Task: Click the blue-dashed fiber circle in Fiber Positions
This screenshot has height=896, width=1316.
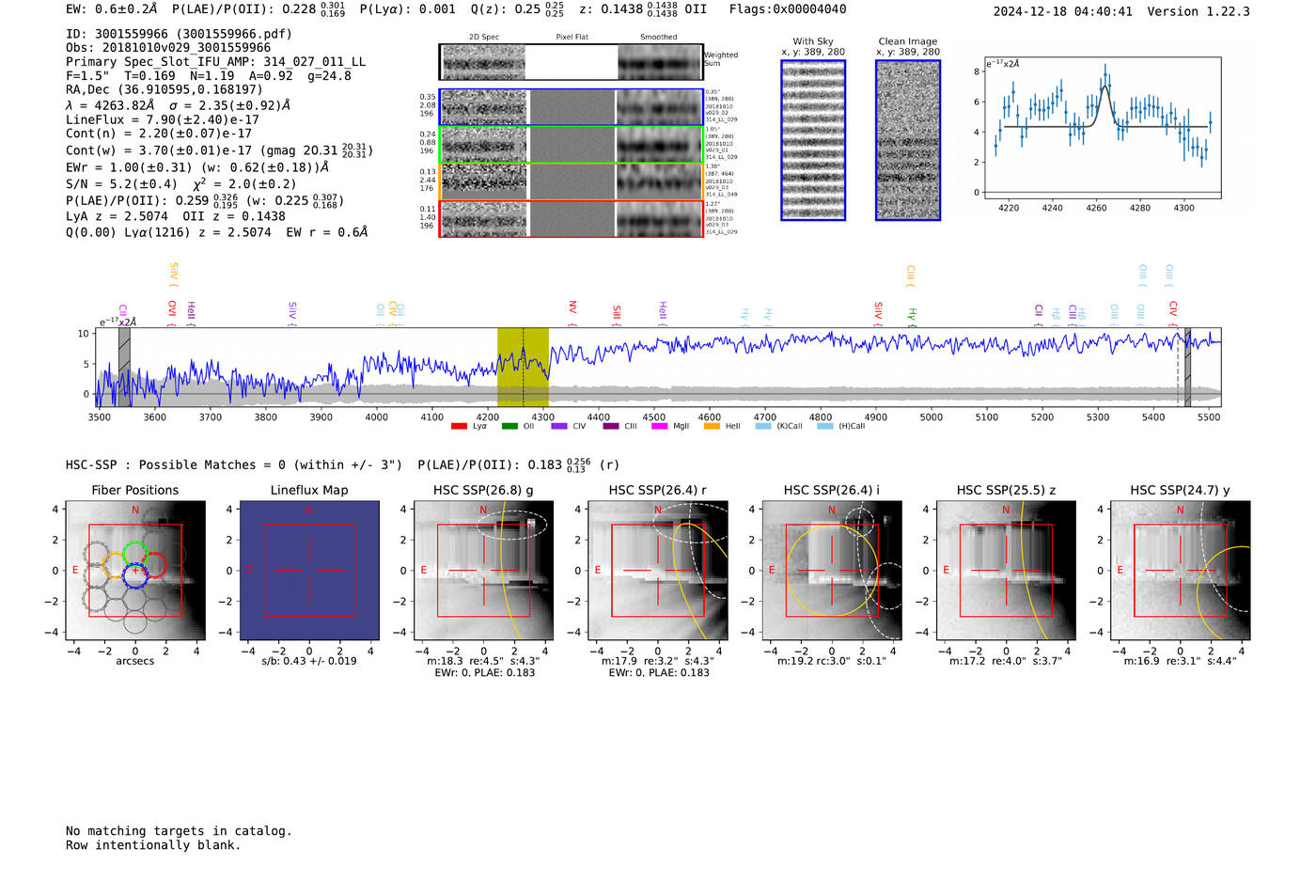Action: (x=135, y=574)
